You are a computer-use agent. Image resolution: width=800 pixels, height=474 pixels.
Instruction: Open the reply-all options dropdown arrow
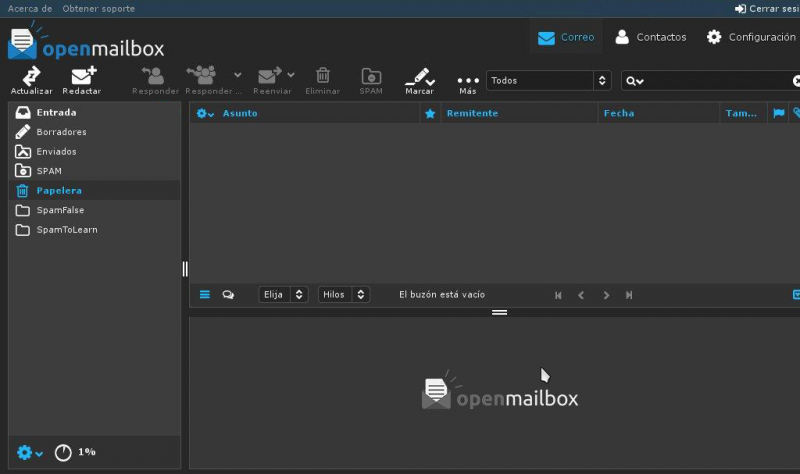tap(238, 74)
